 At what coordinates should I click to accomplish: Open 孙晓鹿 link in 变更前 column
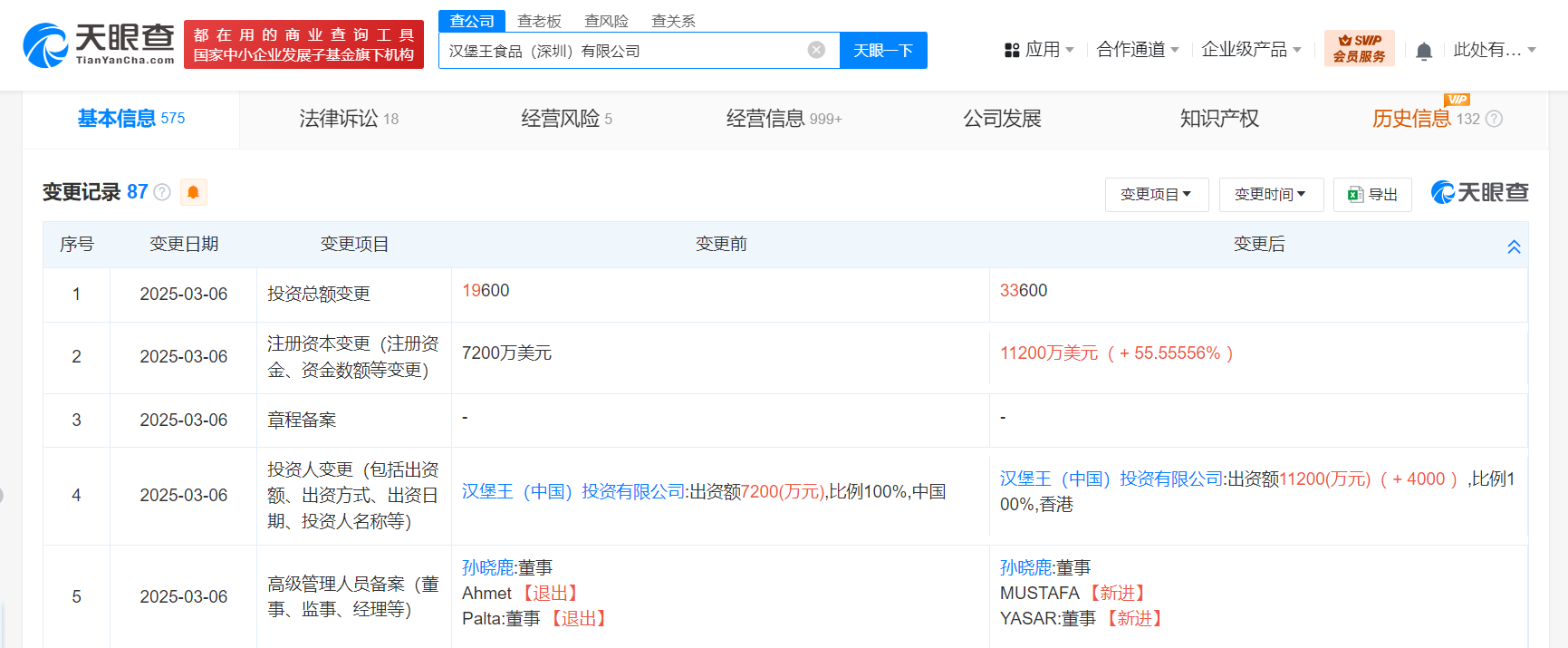[x=487, y=567]
